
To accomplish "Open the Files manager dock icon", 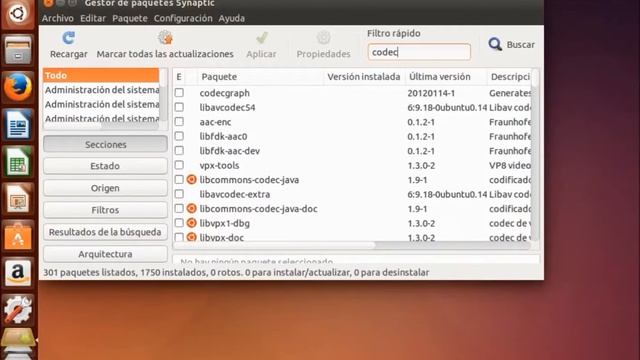I will (x=18, y=50).
